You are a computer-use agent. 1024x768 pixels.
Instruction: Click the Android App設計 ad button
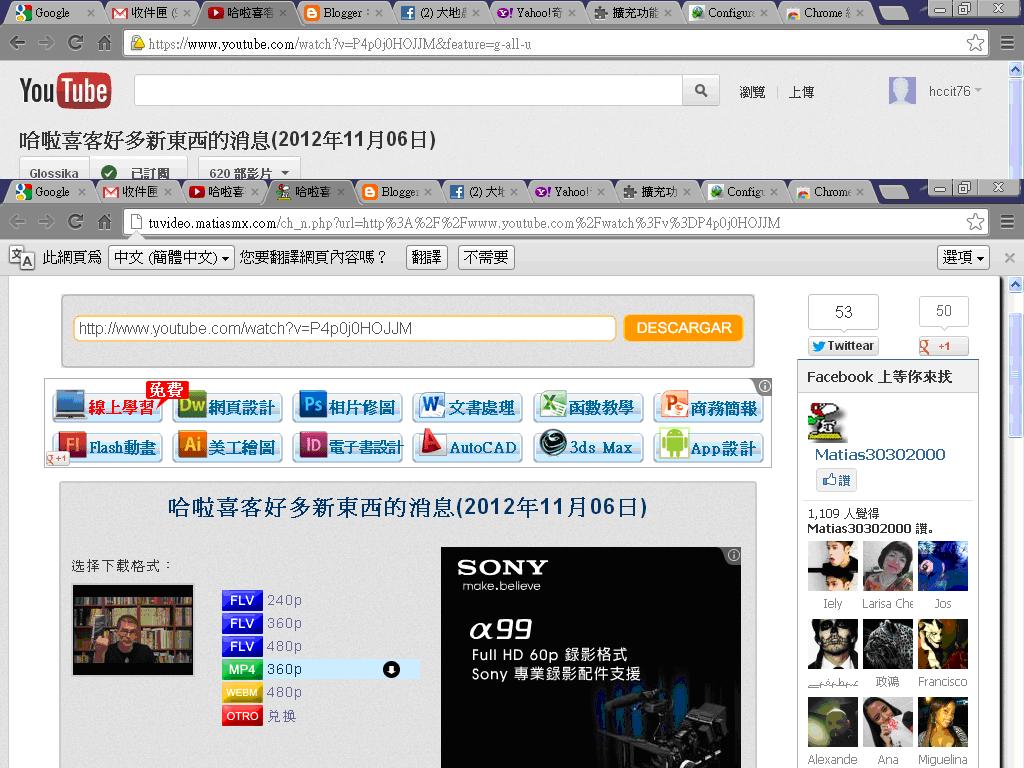pyautogui.click(x=708, y=447)
